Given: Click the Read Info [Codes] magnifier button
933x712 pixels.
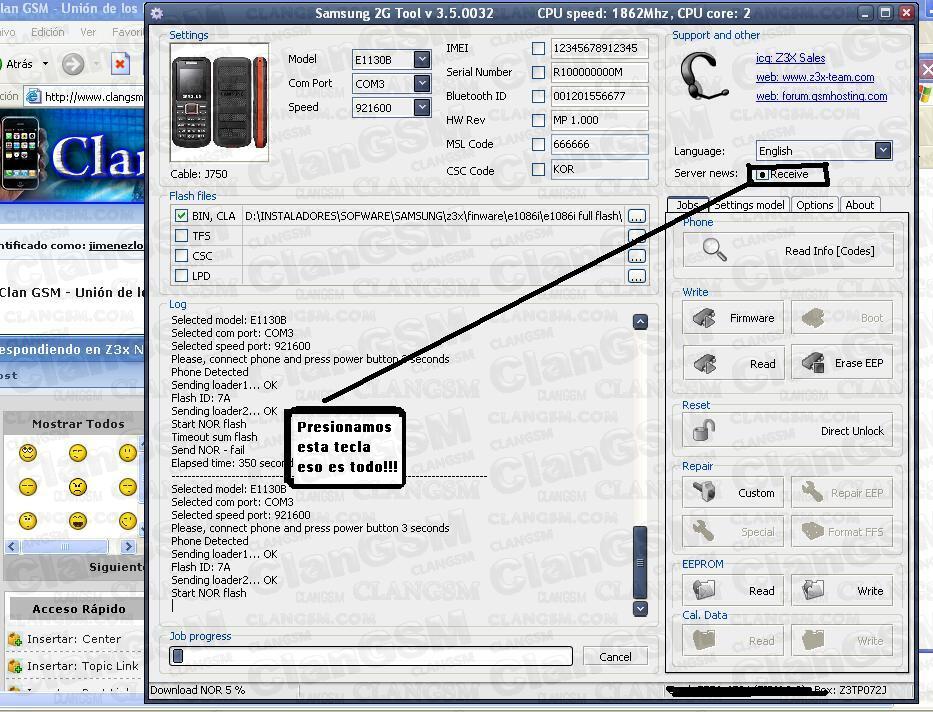Looking at the screenshot, I should 788,250.
